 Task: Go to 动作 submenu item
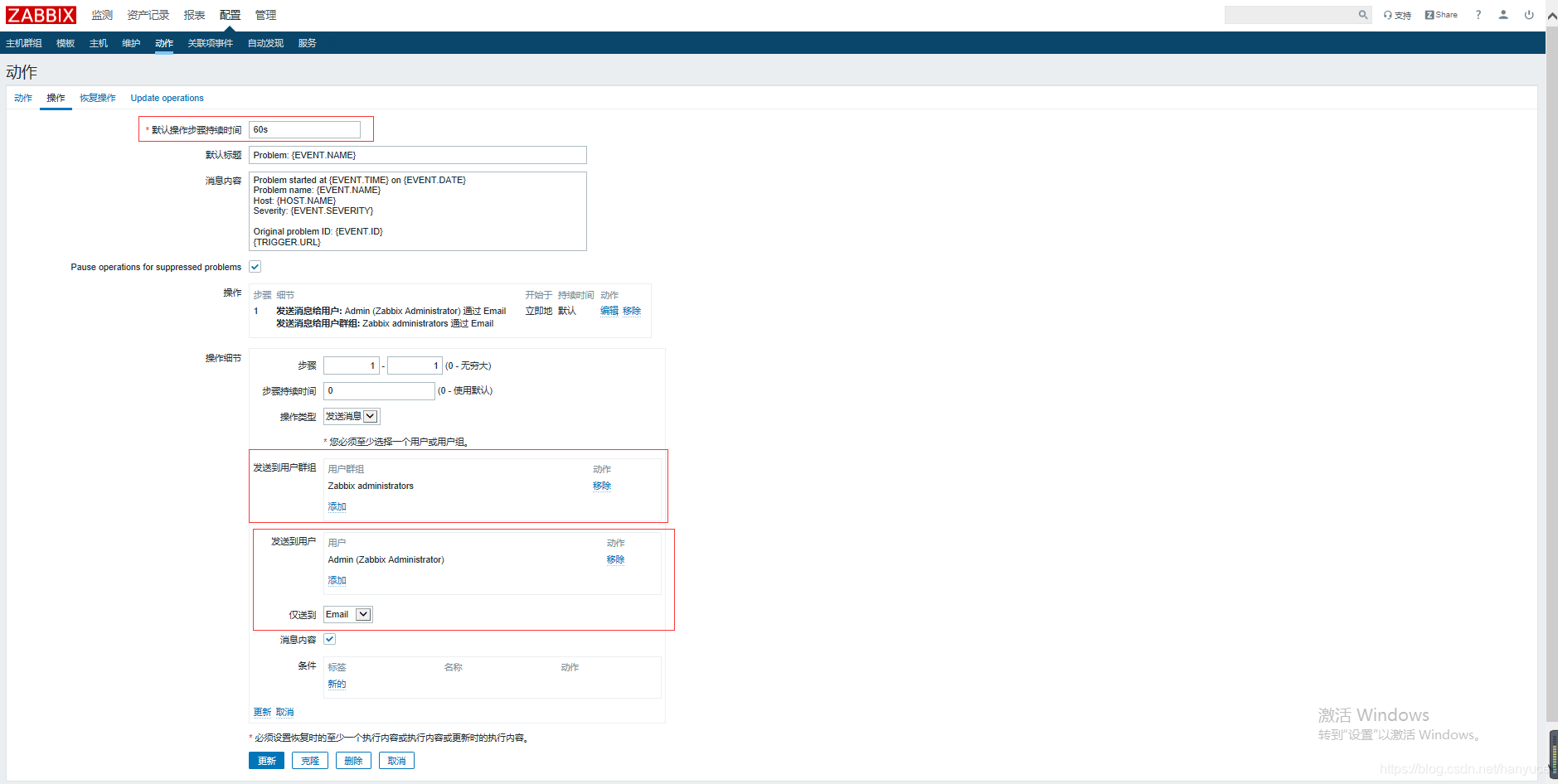tap(164, 43)
